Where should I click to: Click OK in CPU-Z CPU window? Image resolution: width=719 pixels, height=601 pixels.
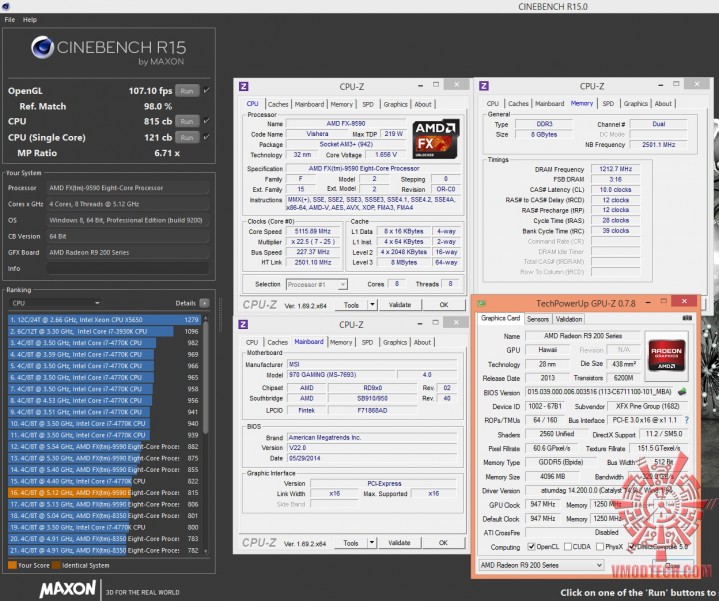(444, 304)
